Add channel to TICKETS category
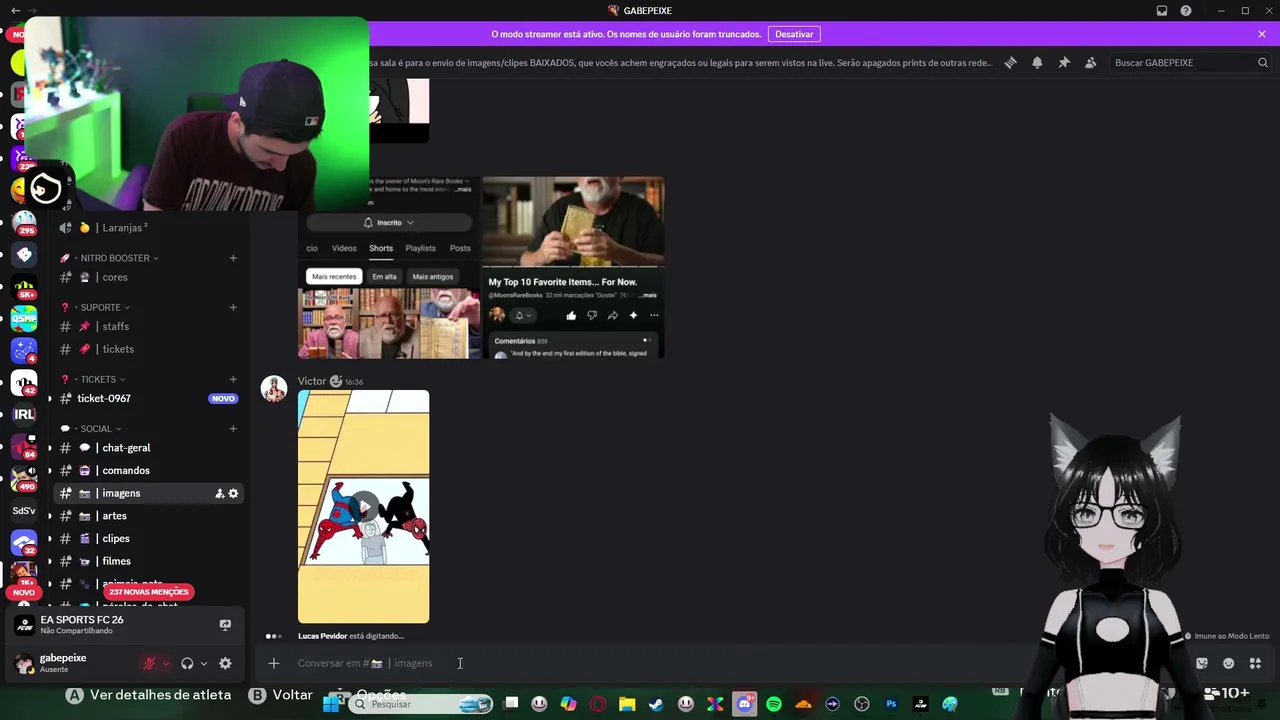1280x720 pixels. (233, 379)
